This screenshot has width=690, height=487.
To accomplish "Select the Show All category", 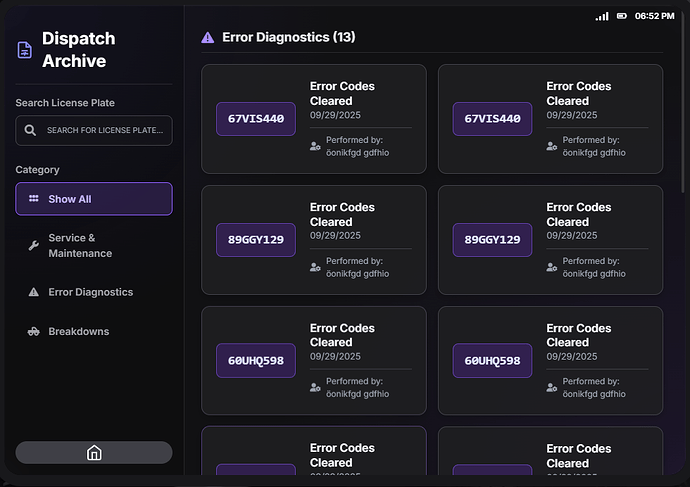I will coord(94,199).
